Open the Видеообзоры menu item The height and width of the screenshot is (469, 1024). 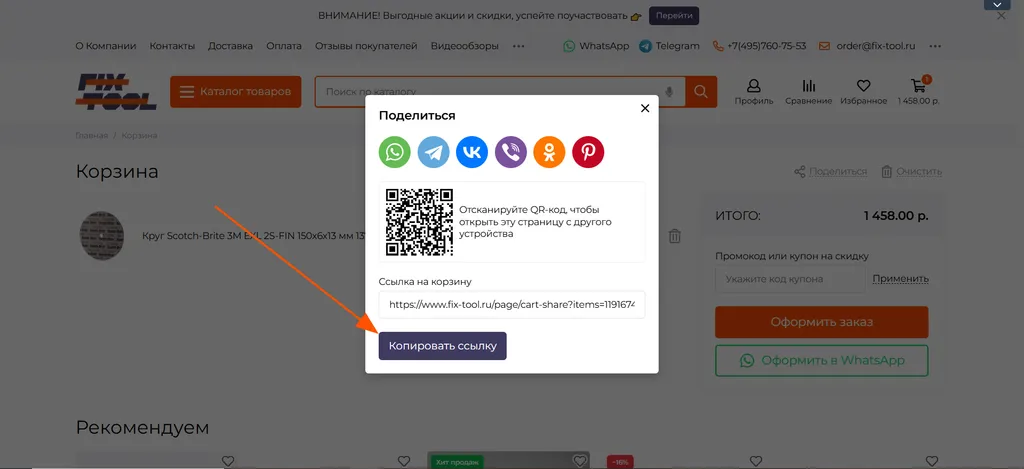465,46
